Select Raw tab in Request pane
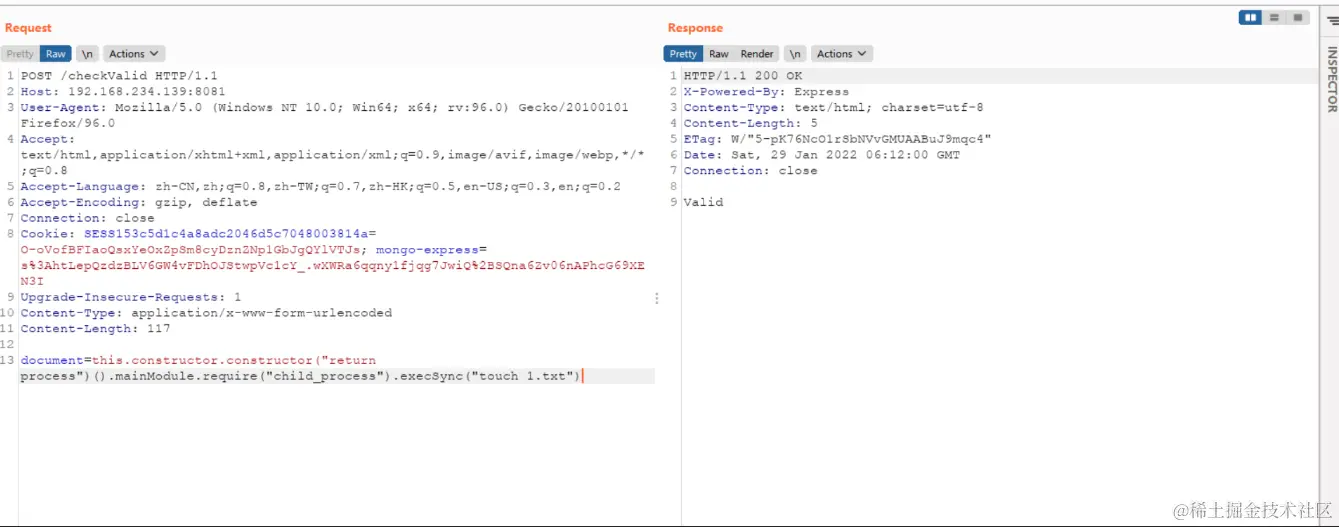The width and height of the screenshot is (1339, 527). [56, 54]
